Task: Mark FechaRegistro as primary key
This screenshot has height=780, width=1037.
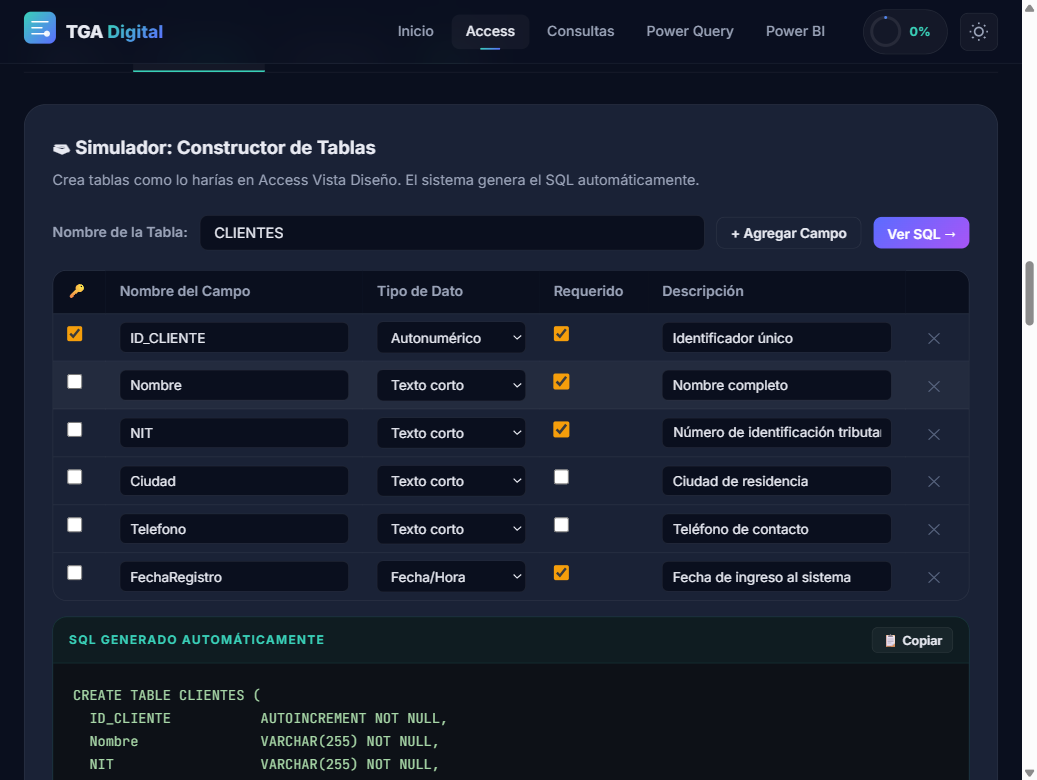Action: [x=74, y=572]
